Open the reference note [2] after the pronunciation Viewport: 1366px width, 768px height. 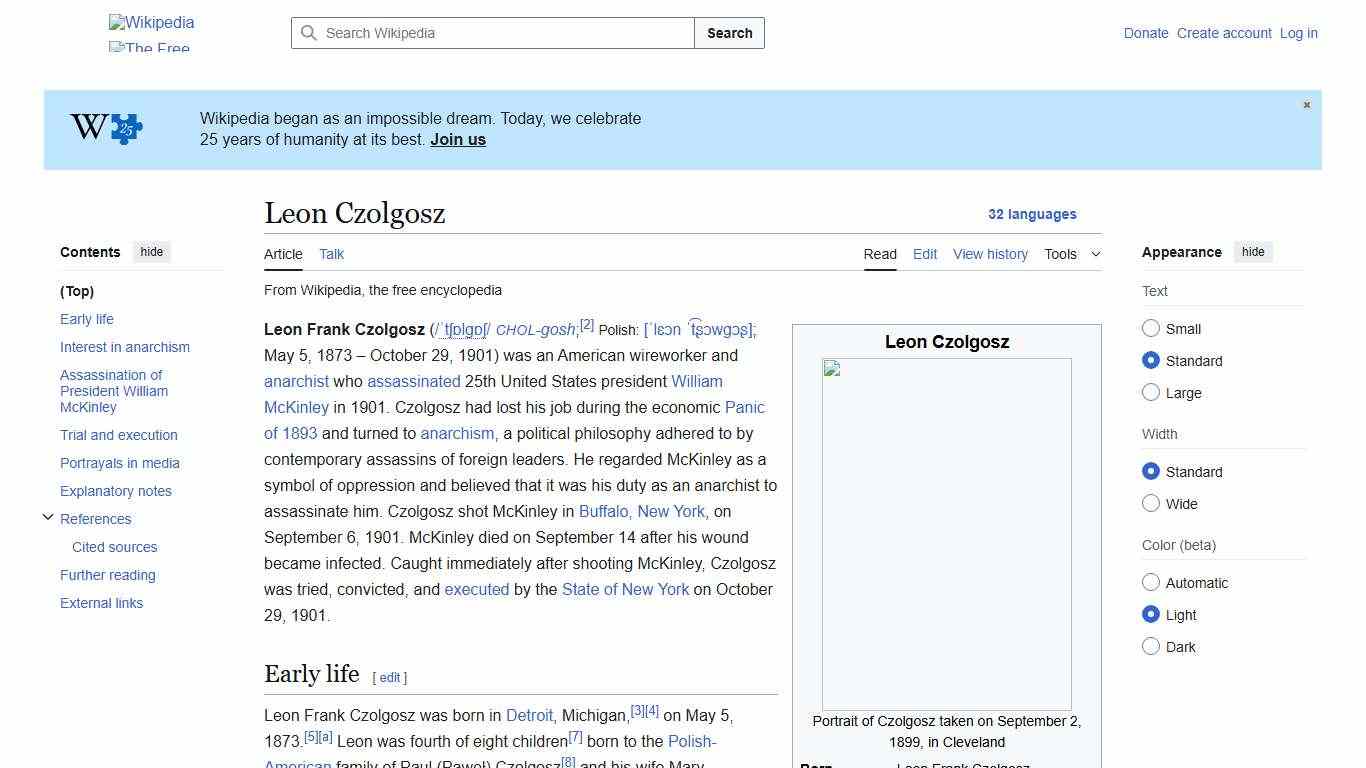[587, 325]
